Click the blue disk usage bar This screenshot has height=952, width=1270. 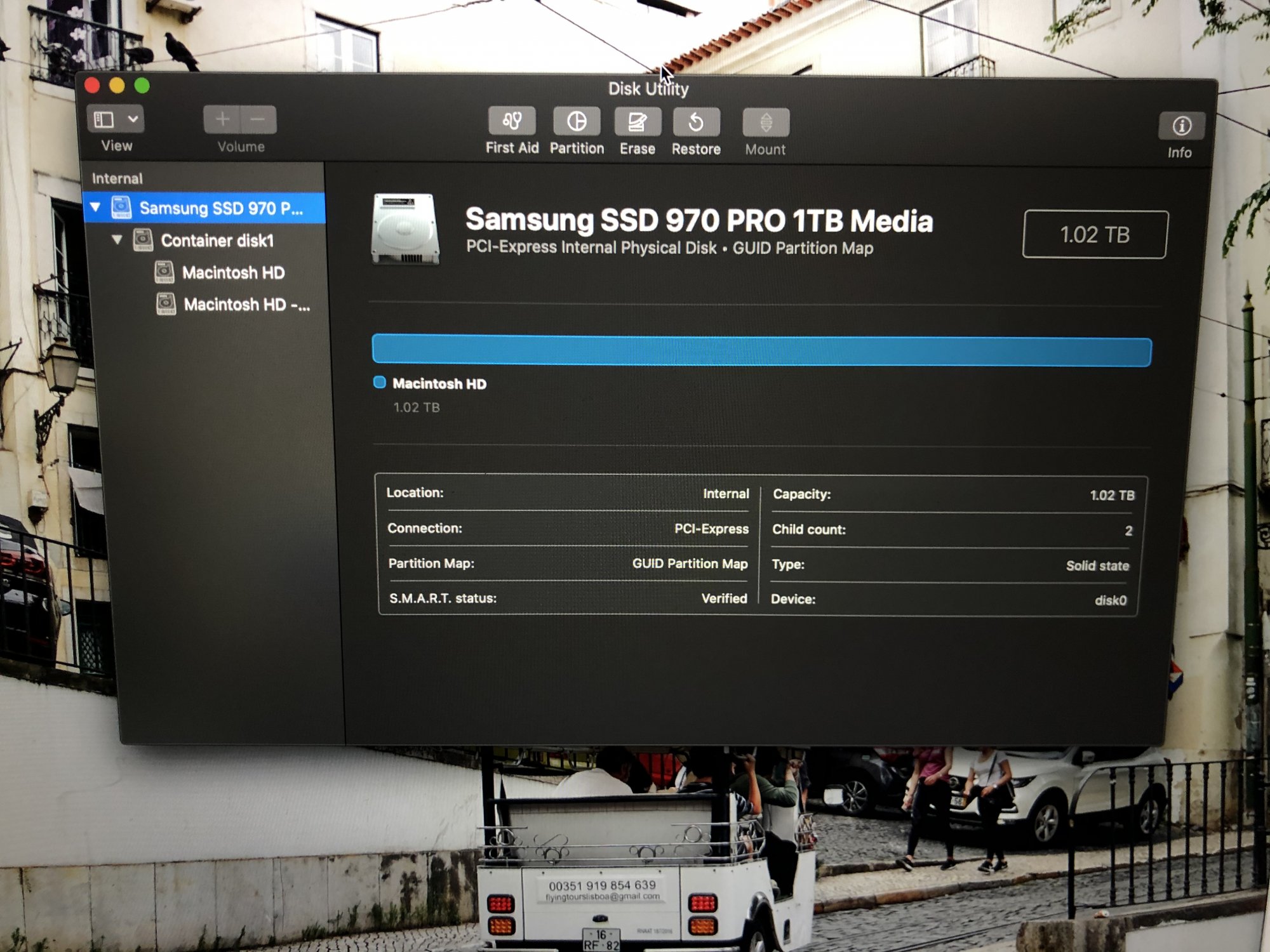[761, 351]
